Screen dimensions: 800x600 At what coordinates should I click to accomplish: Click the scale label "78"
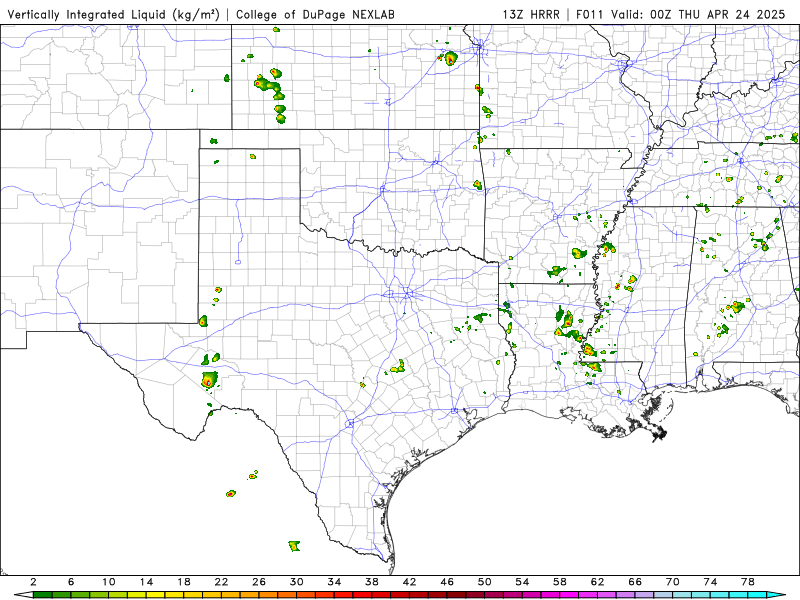point(748,582)
